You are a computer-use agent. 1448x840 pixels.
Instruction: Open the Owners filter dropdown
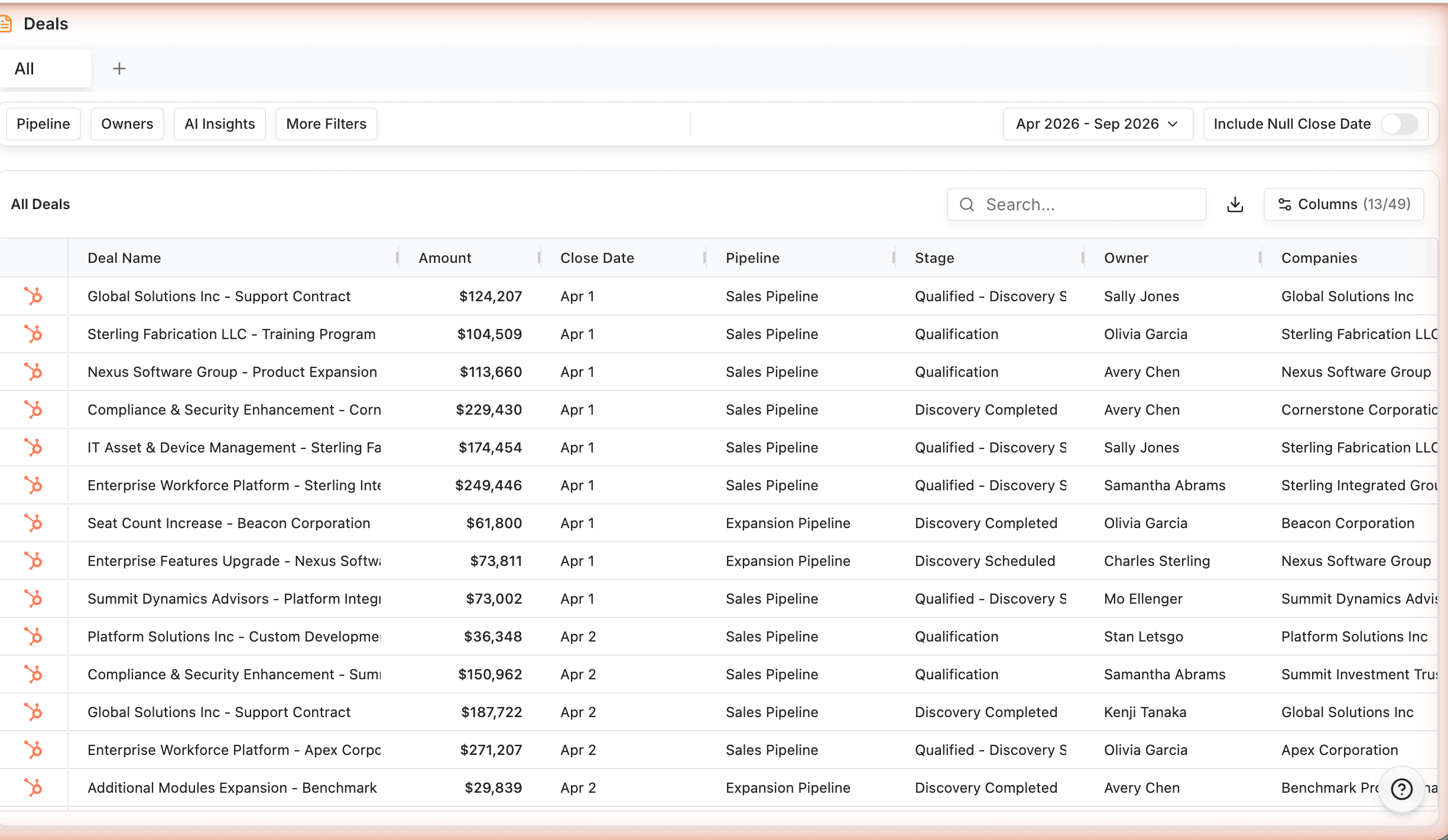pos(127,124)
